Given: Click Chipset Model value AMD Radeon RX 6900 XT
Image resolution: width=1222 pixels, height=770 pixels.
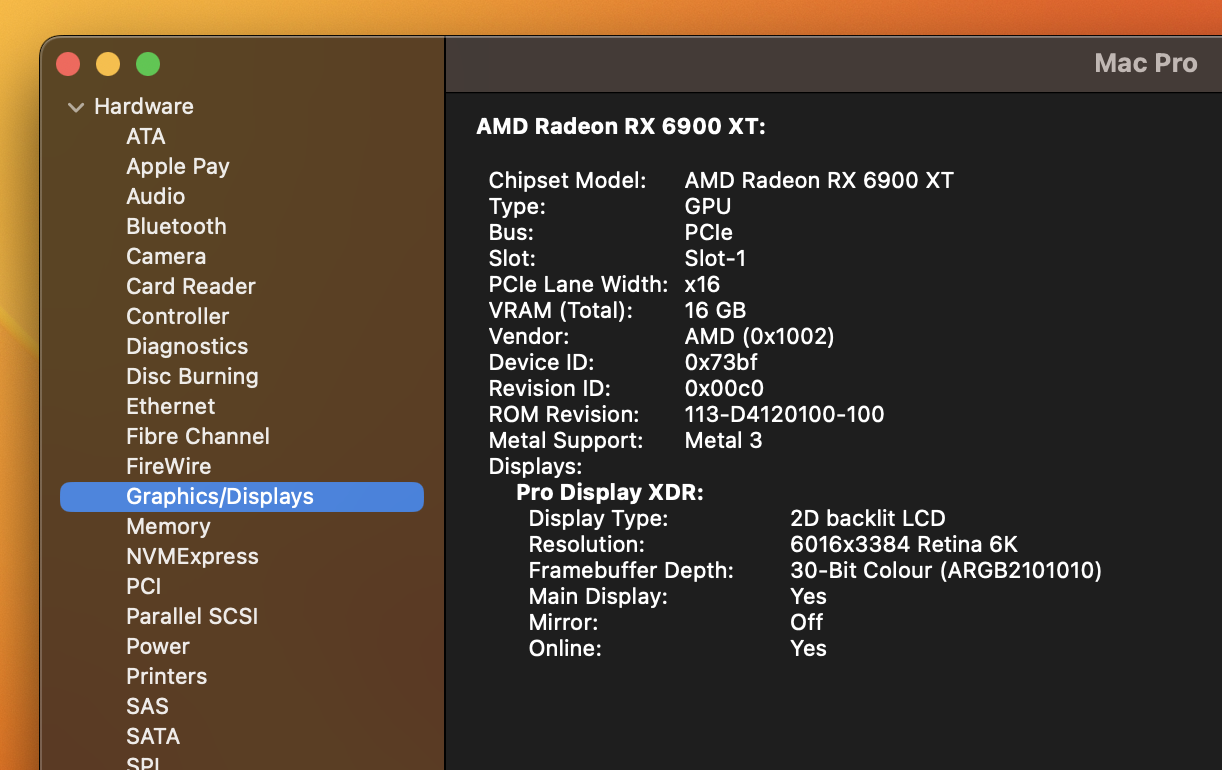Looking at the screenshot, I should (x=819, y=180).
